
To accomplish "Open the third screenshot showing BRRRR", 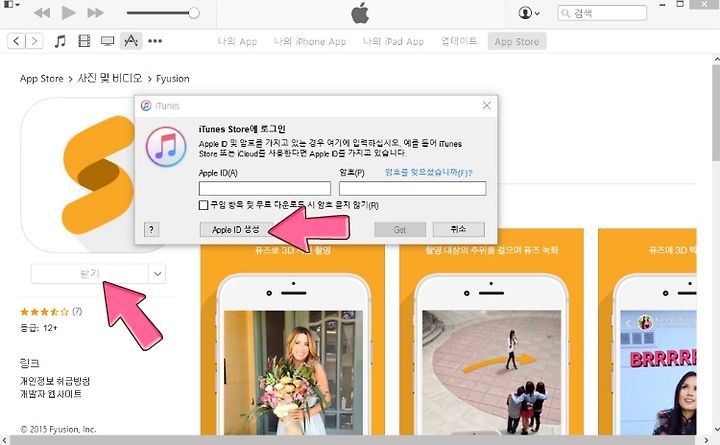I will 647,332.
